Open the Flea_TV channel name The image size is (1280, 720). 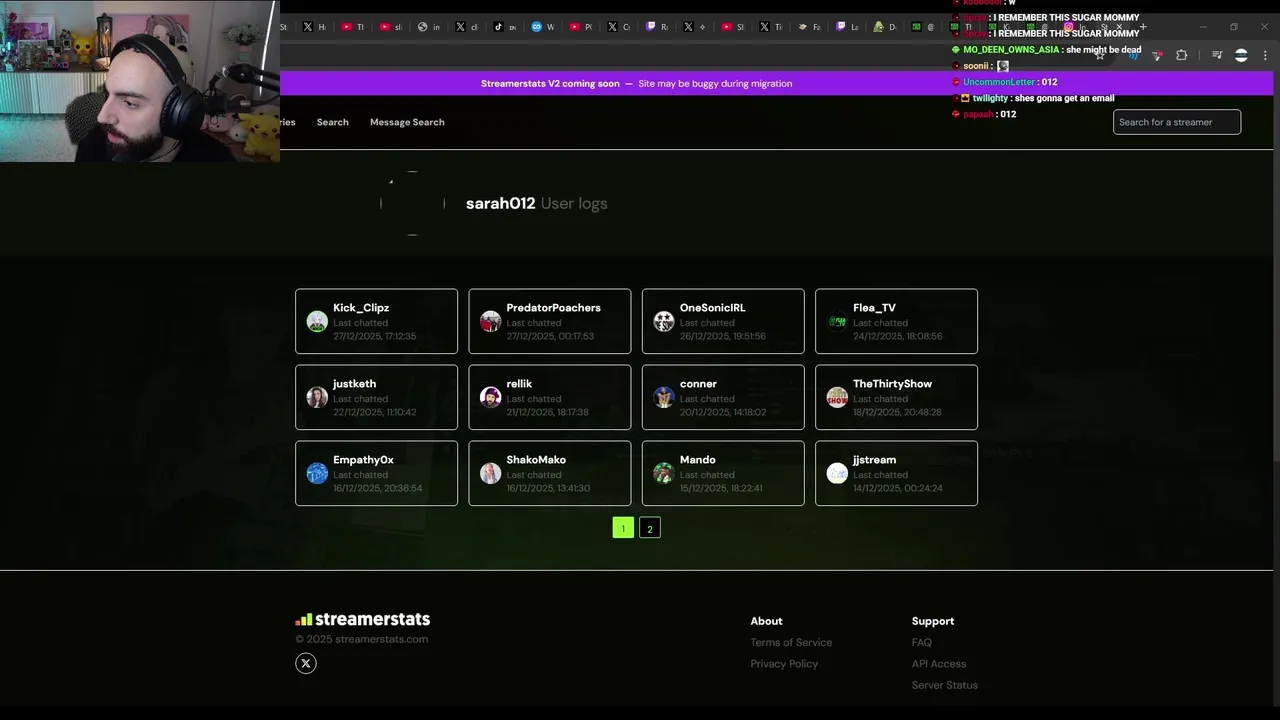[874, 308]
